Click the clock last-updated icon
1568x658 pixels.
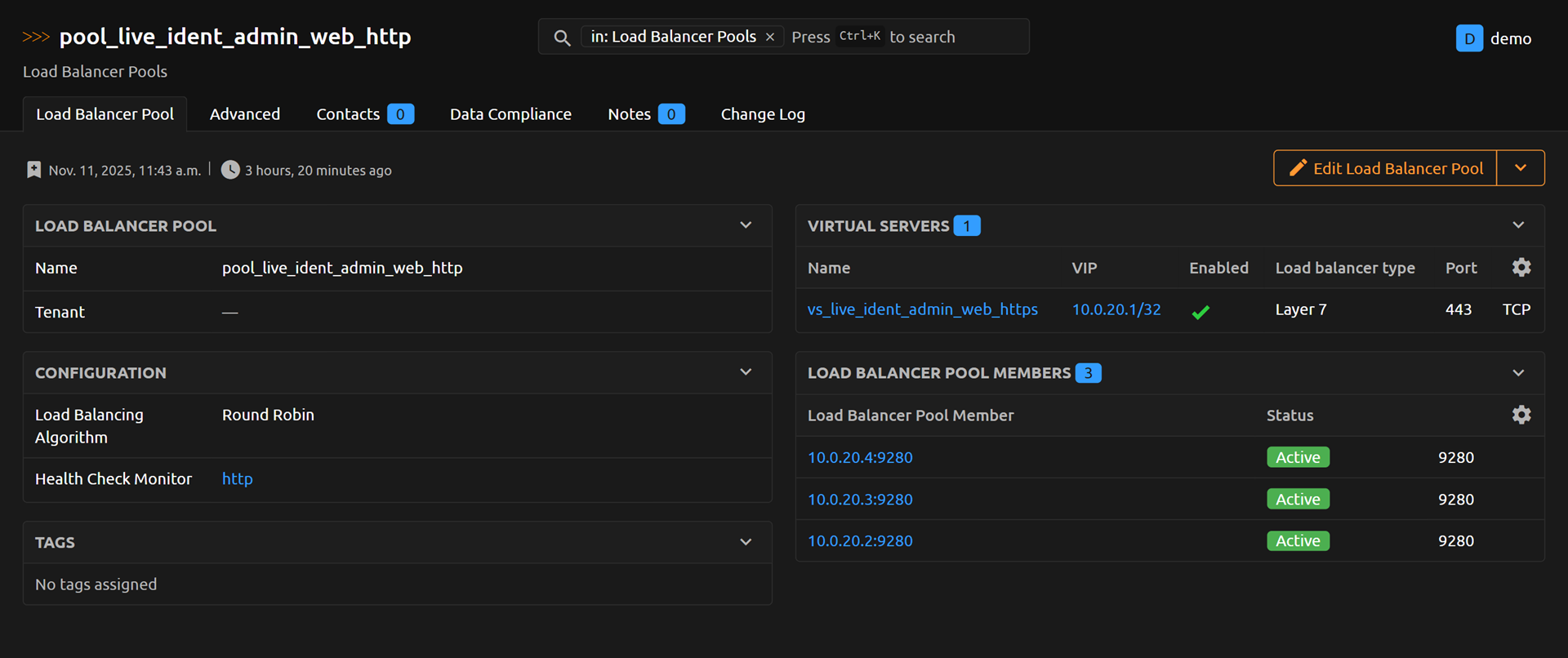point(231,170)
